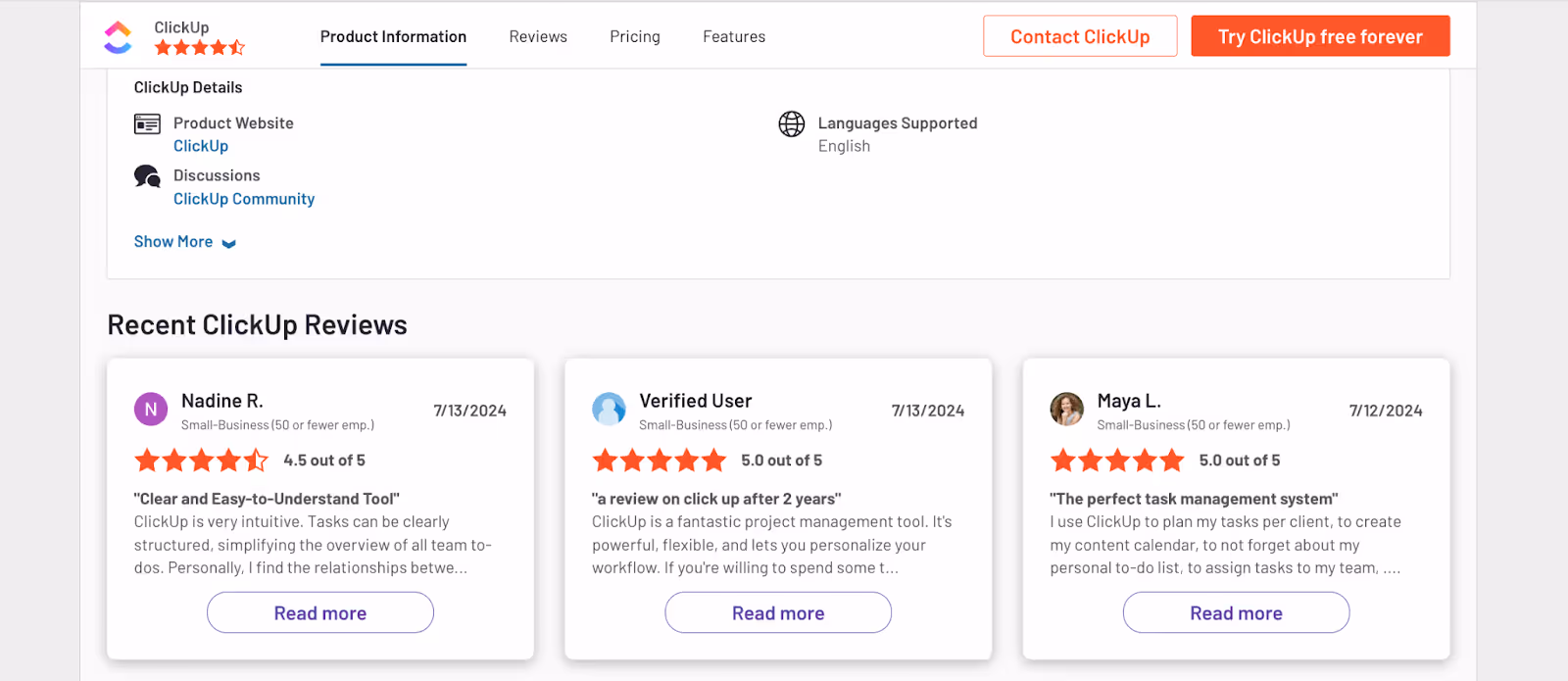Screen dimensions: 1568x681
Task: Open the ClickUp Community link
Action: point(244,199)
